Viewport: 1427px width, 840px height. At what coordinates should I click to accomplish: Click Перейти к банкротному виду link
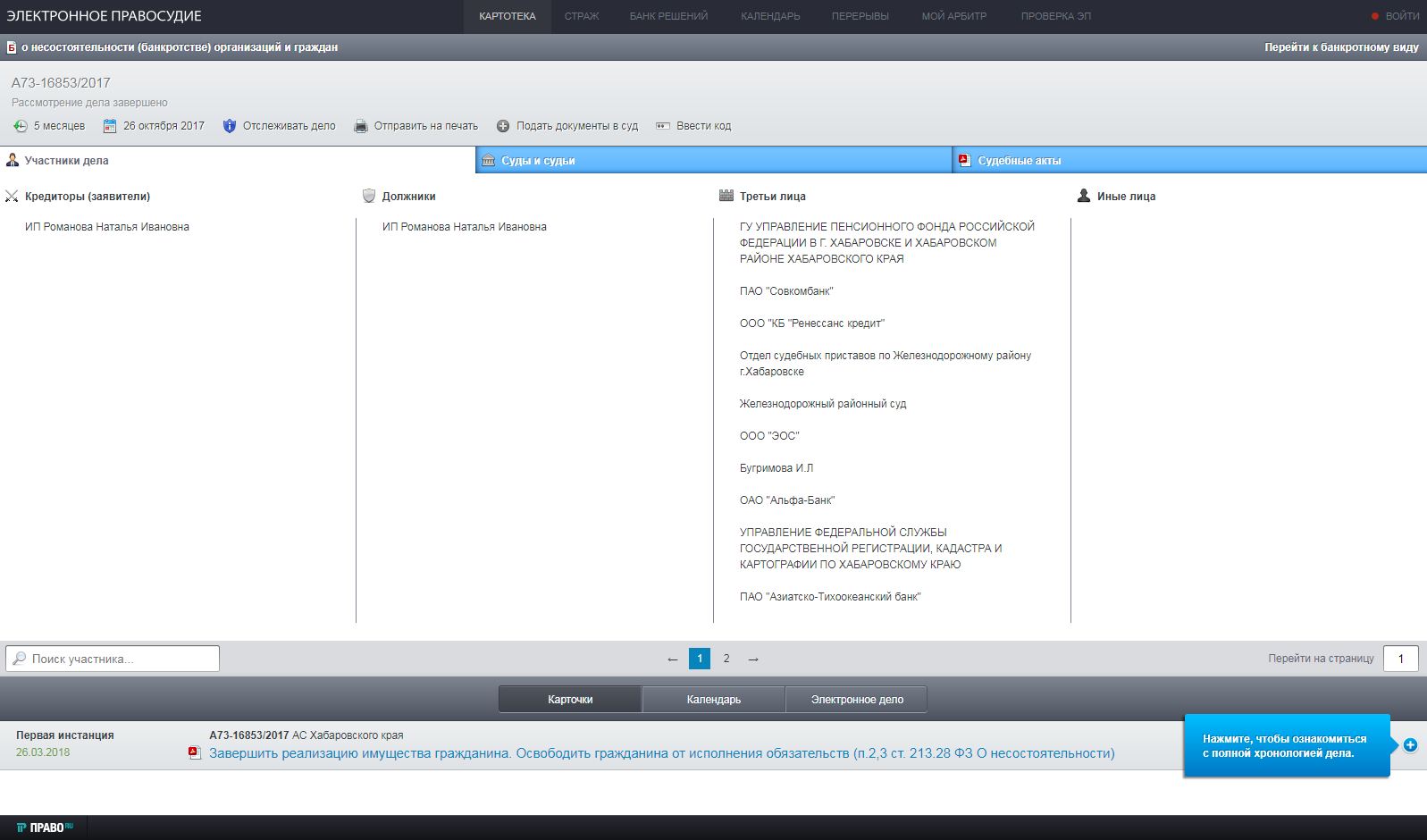point(1340,47)
